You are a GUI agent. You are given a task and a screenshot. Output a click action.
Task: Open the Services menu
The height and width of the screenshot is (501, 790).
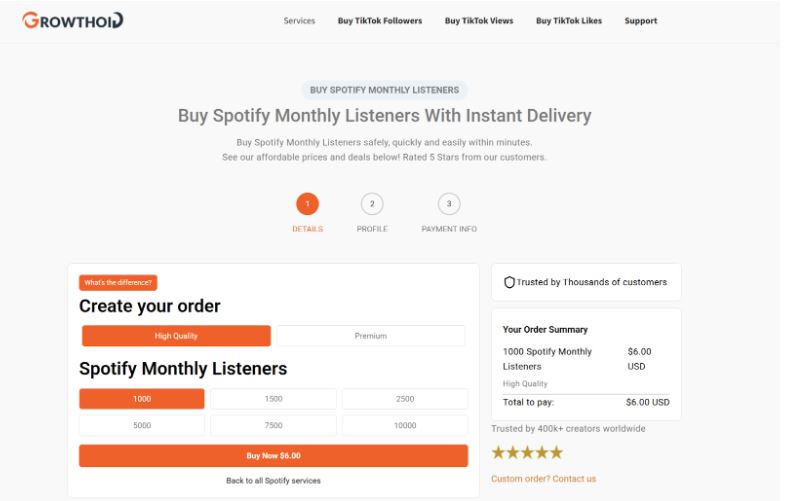click(x=299, y=21)
